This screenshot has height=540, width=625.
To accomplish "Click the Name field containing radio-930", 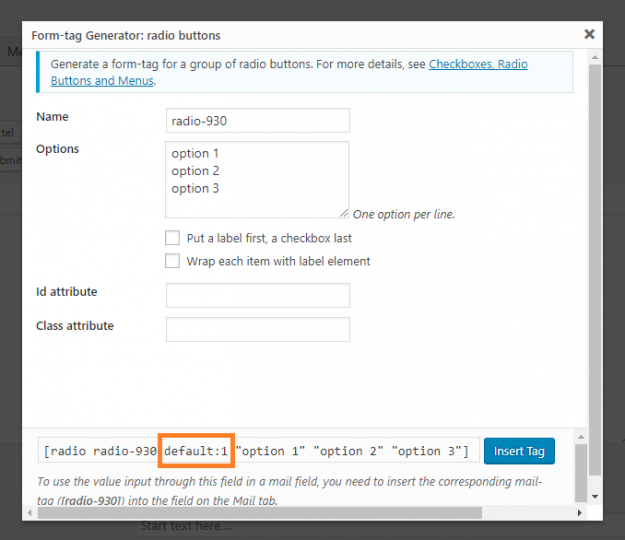I will click(x=258, y=120).
